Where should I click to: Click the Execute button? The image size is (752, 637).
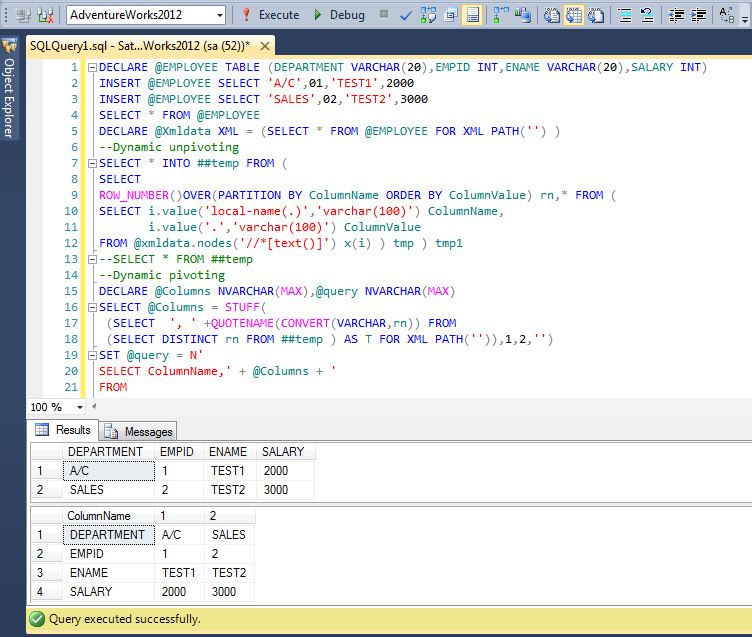click(x=270, y=15)
